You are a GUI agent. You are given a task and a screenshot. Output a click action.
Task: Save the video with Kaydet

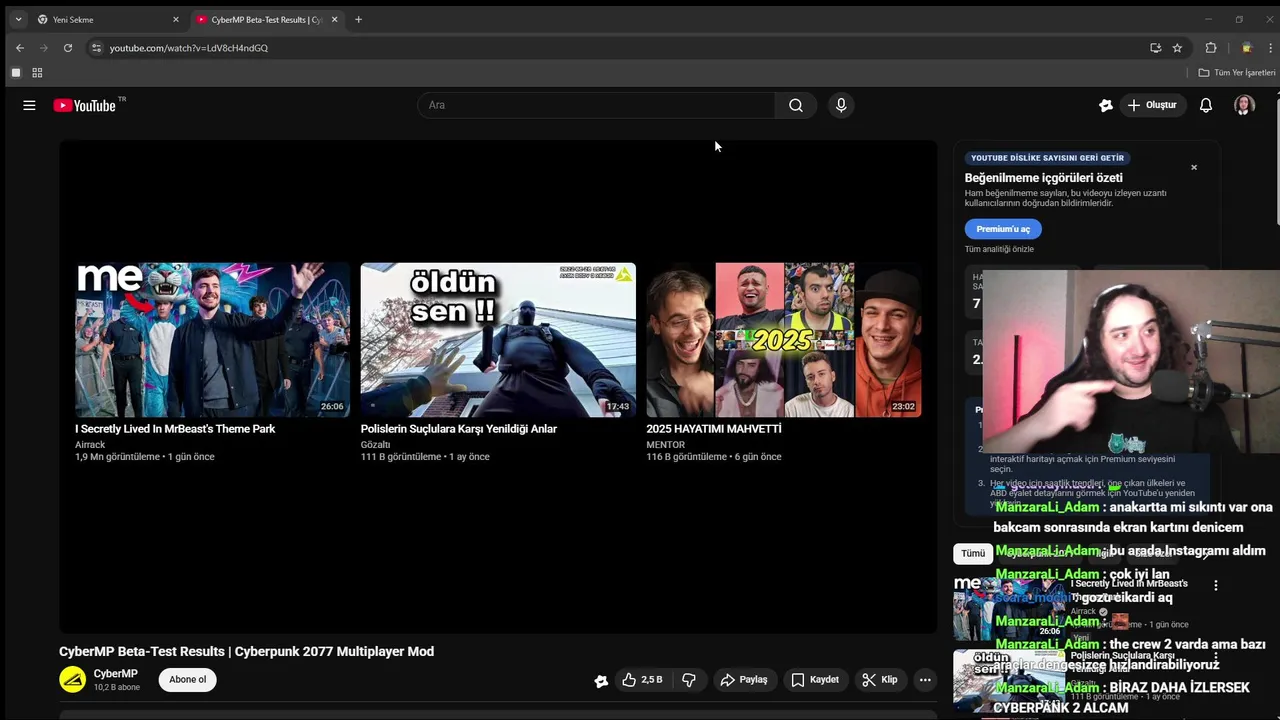click(x=815, y=680)
